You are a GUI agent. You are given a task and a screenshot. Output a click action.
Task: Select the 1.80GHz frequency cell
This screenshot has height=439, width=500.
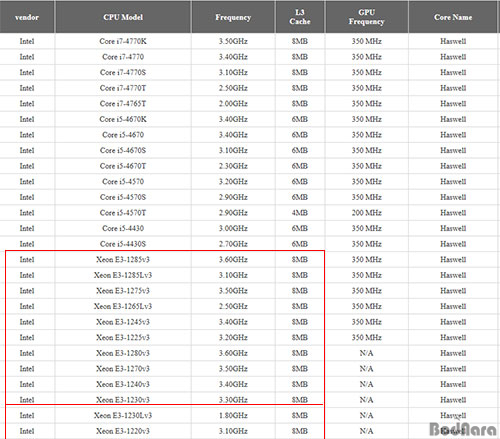[233, 416]
